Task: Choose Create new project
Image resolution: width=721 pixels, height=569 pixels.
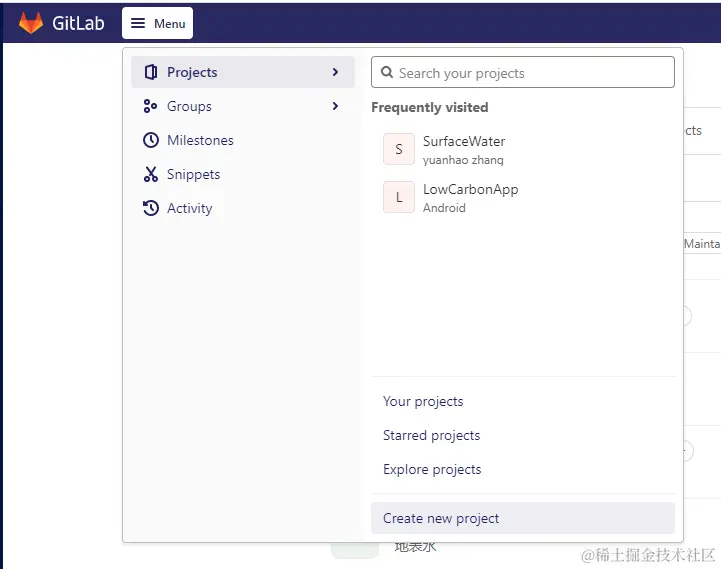Action: point(441,518)
